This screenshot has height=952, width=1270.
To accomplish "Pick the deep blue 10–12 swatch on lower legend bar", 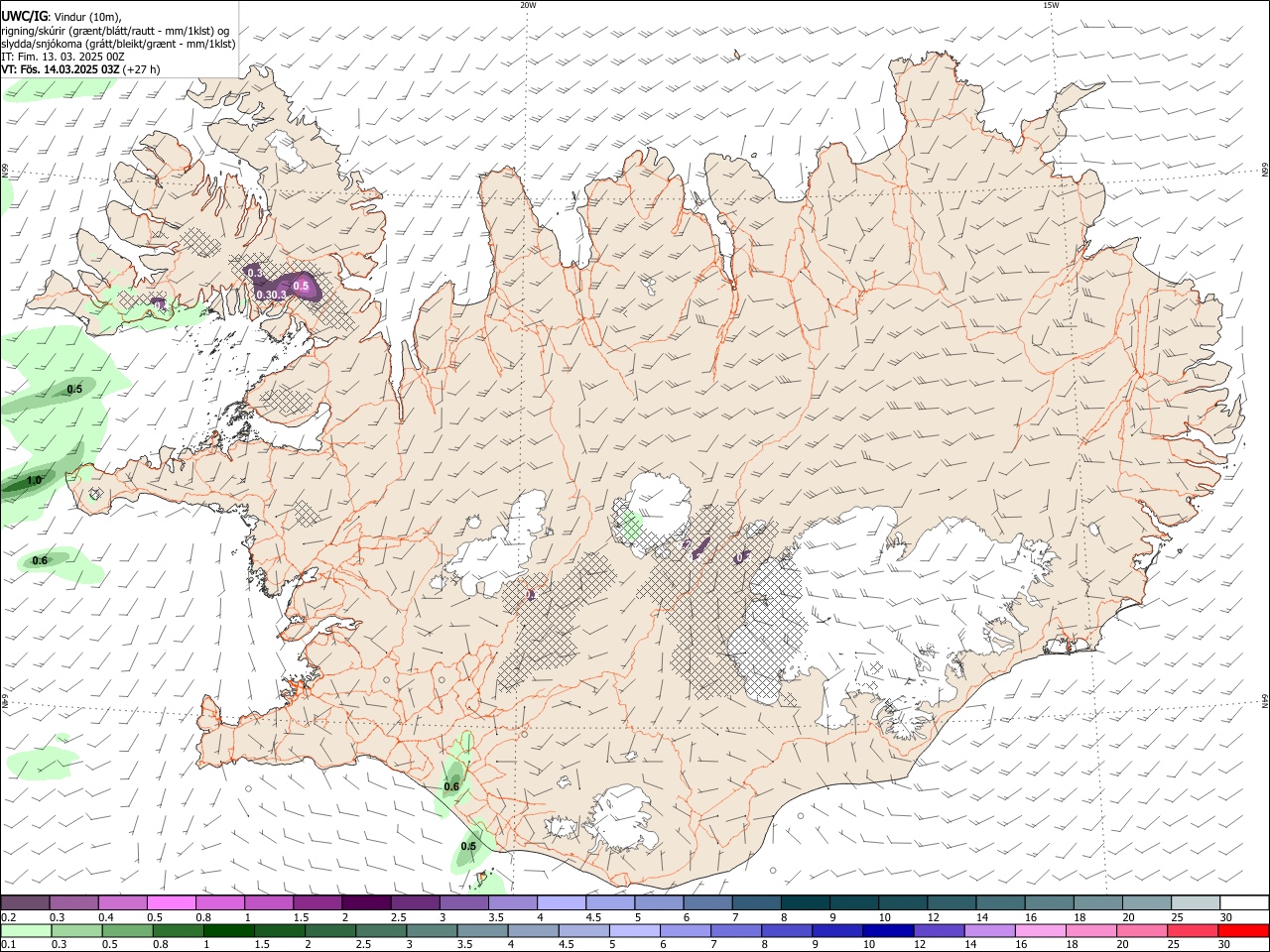I will [x=888, y=930].
